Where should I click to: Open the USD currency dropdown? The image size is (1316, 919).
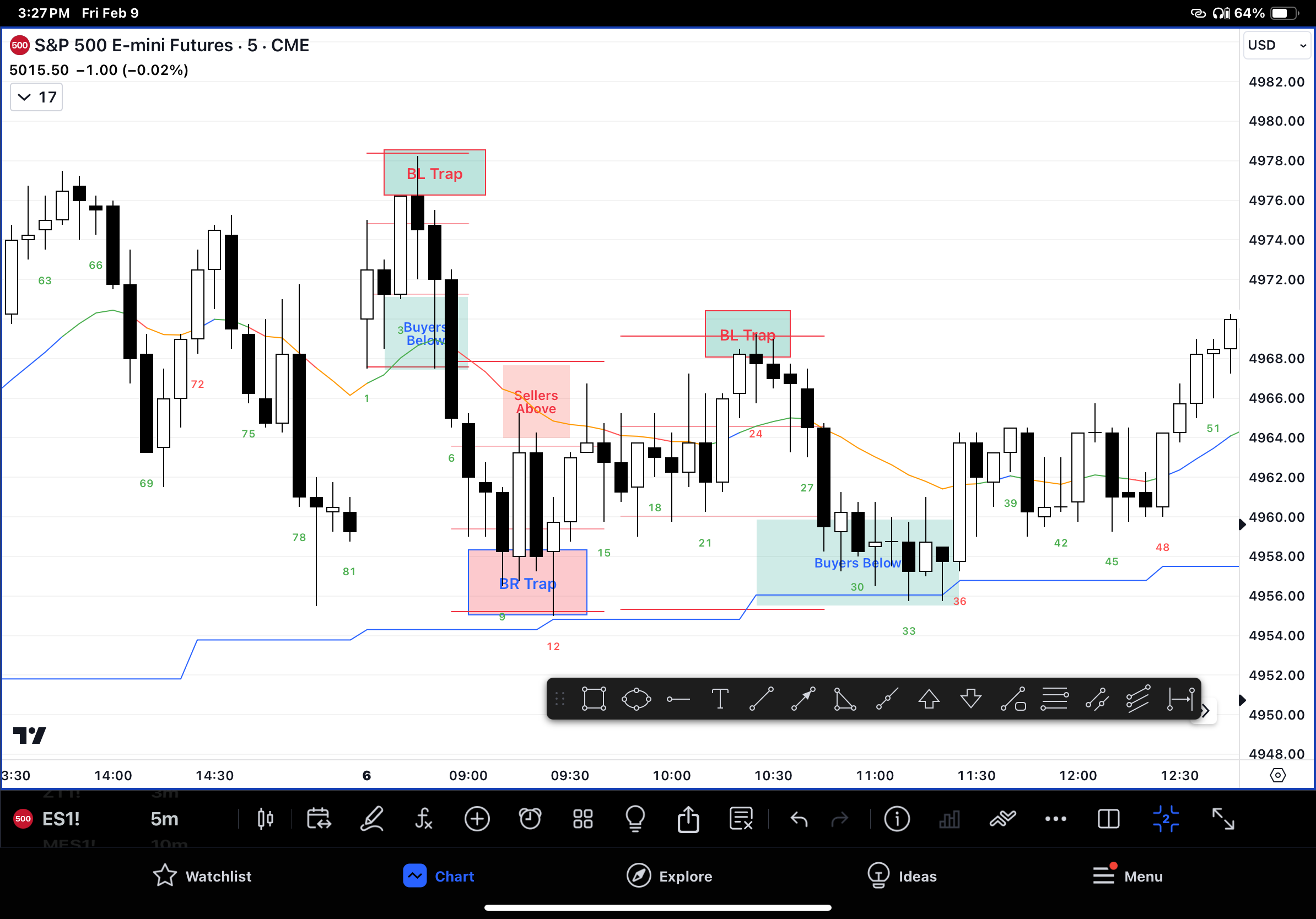pos(1276,45)
